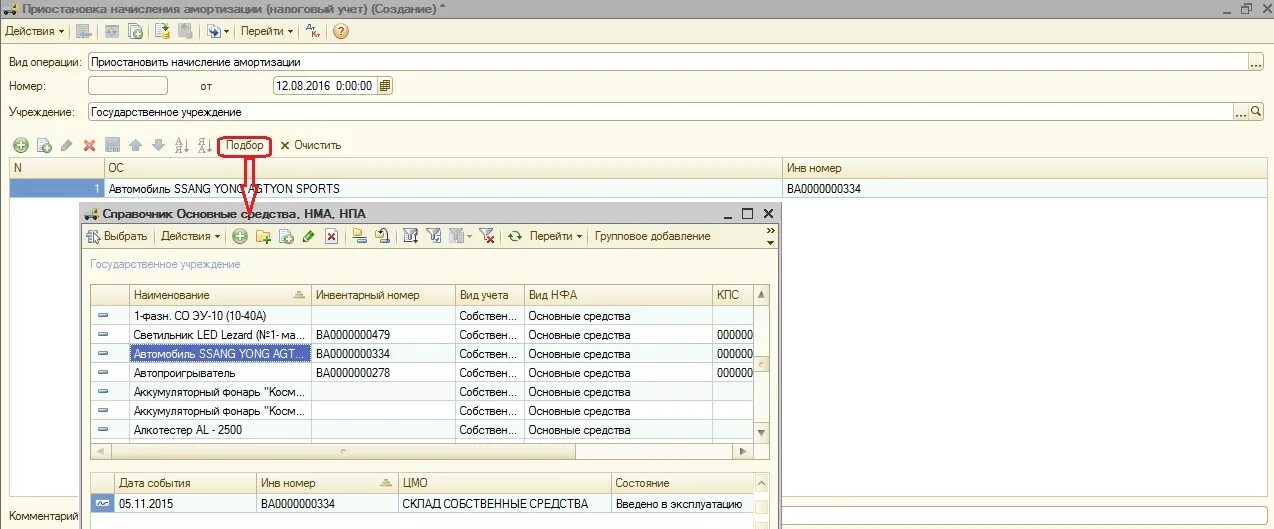Move item to group icon in Справочник
The width and height of the screenshot is (1274, 529).
tap(382, 236)
